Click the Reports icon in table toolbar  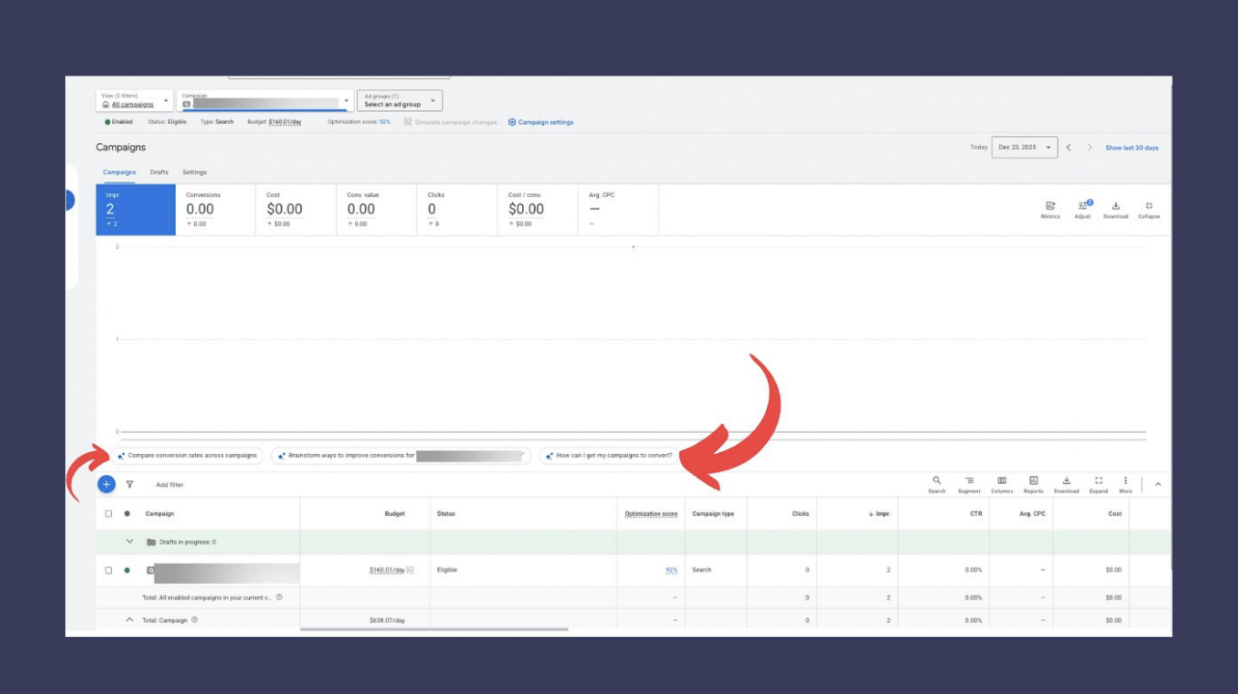[x=1034, y=484]
